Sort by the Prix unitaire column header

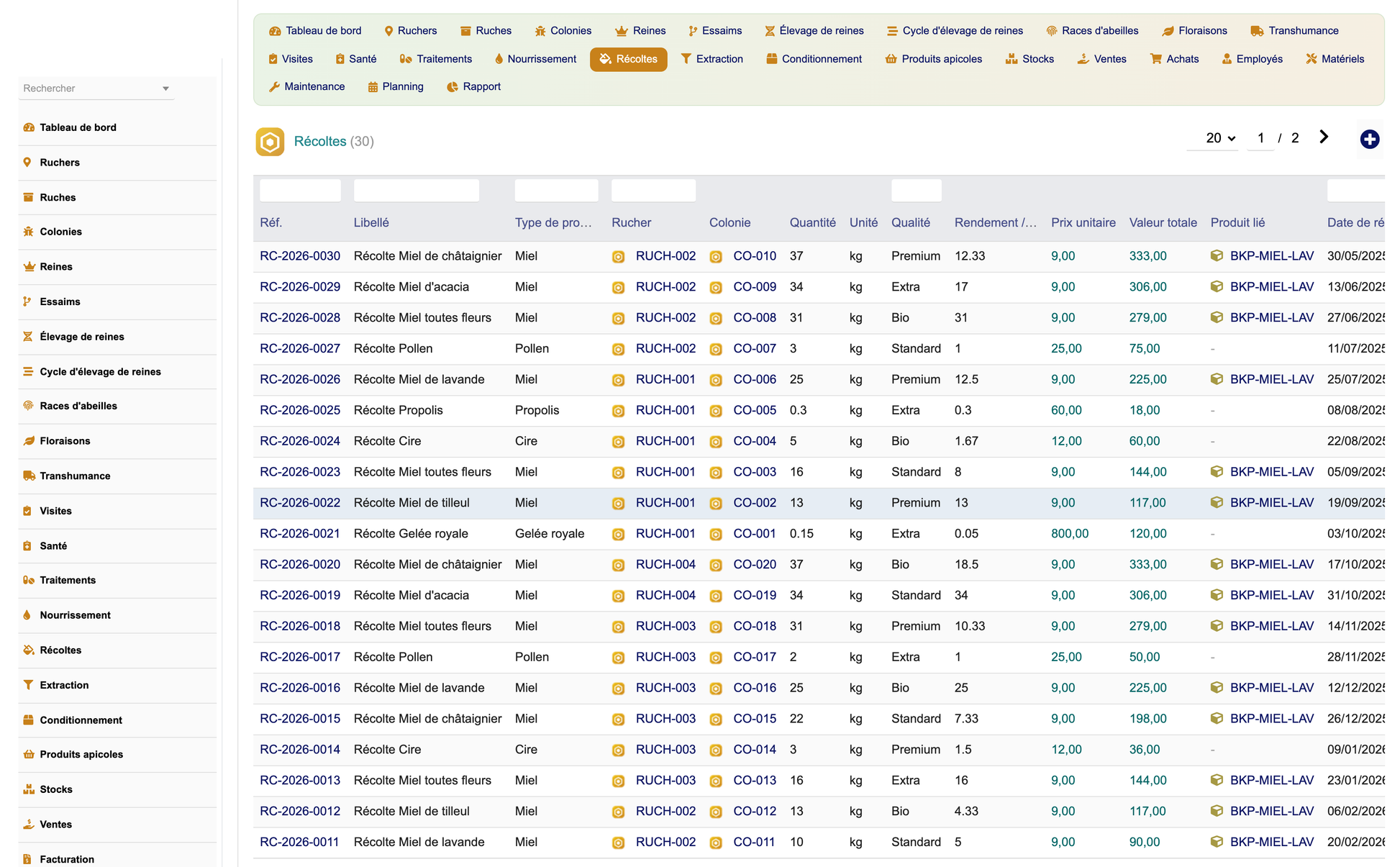1083,223
